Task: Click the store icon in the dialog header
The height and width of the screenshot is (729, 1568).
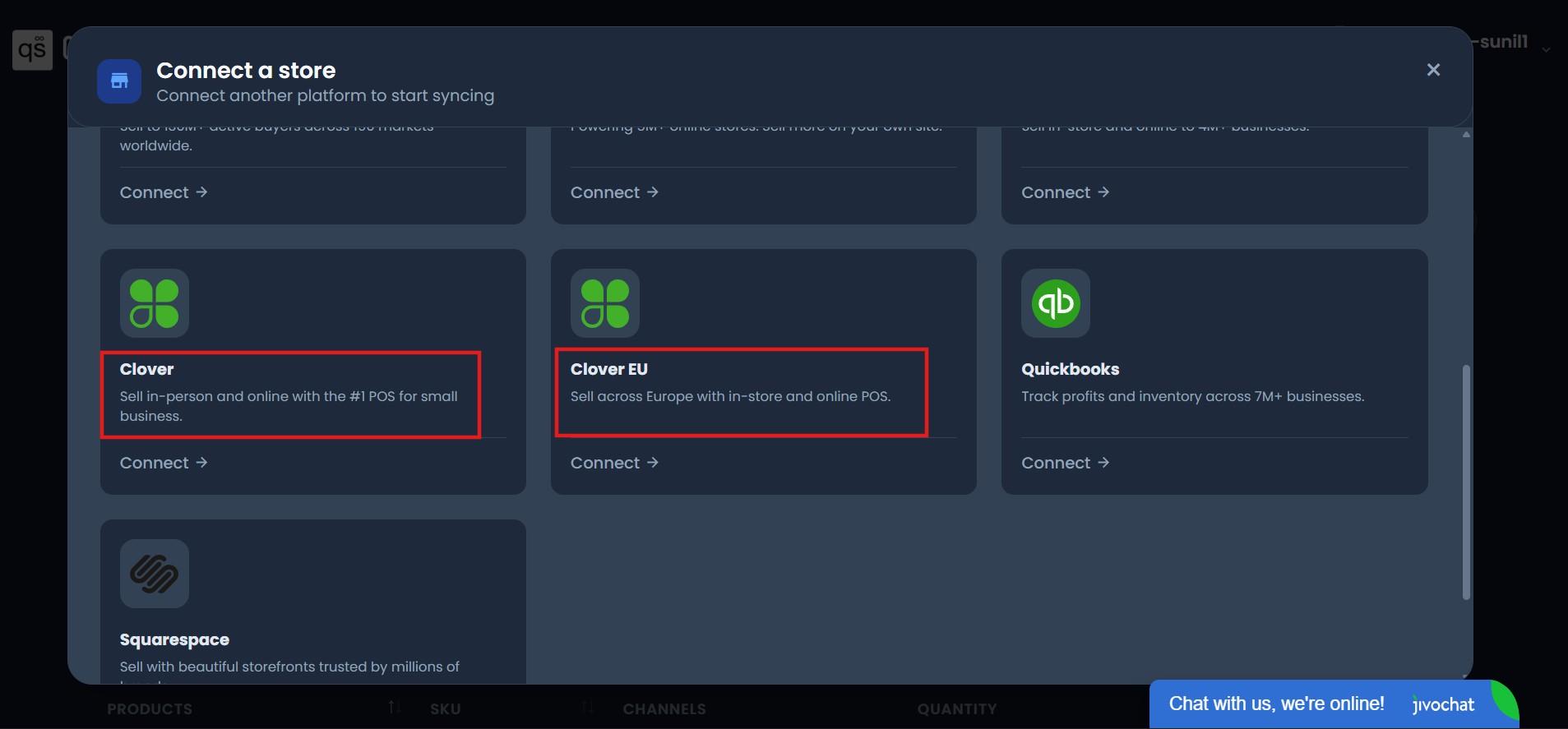Action: 119,81
